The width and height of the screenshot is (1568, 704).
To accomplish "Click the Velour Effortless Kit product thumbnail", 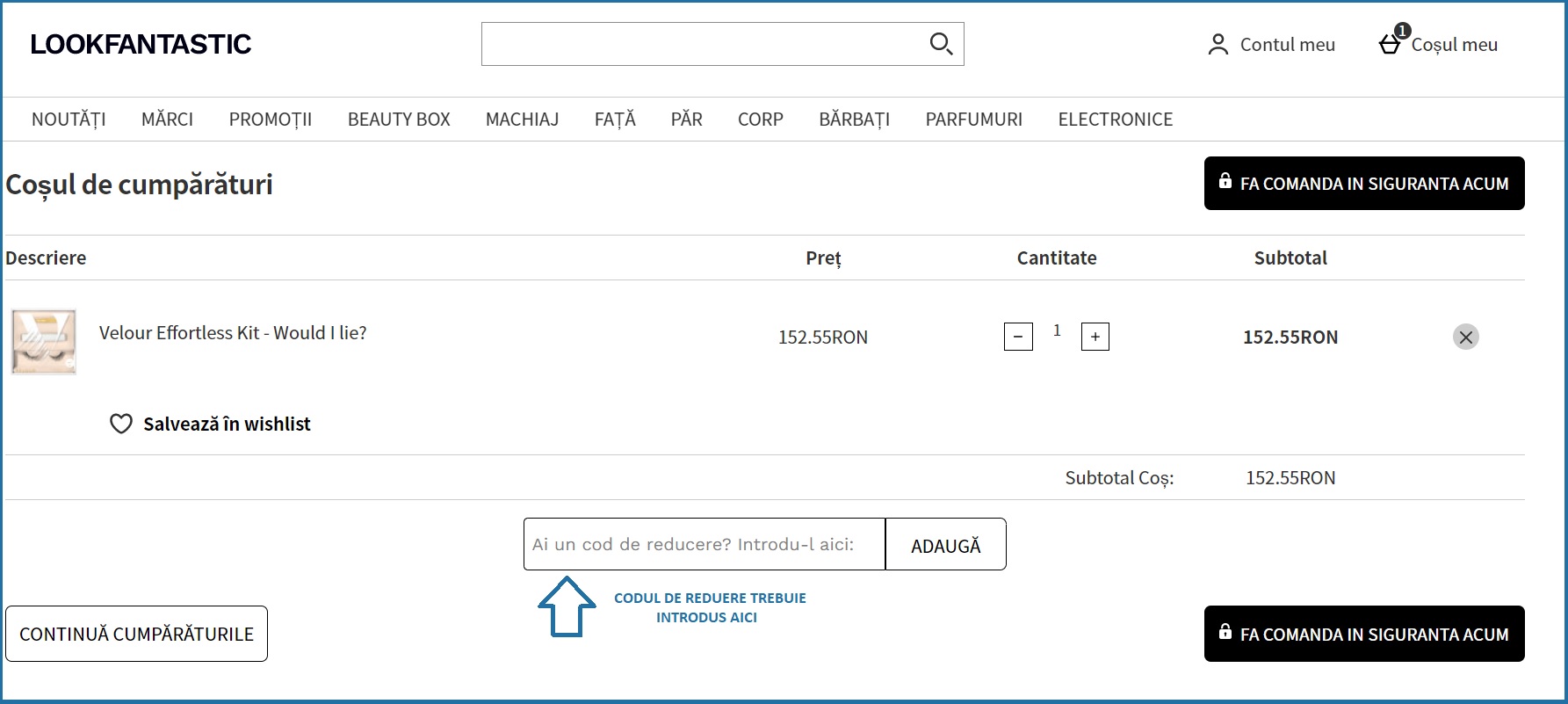I will tap(44, 342).
